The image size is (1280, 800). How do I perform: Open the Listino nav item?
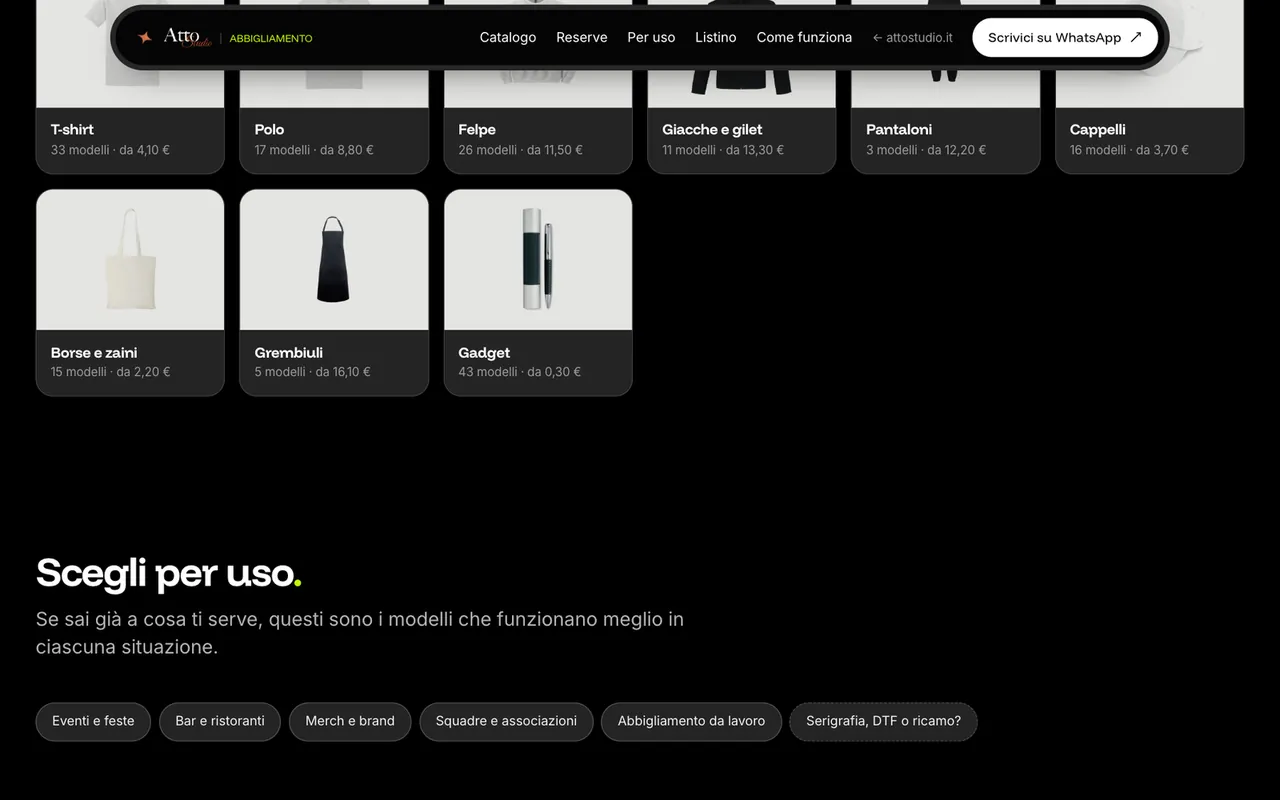click(716, 37)
